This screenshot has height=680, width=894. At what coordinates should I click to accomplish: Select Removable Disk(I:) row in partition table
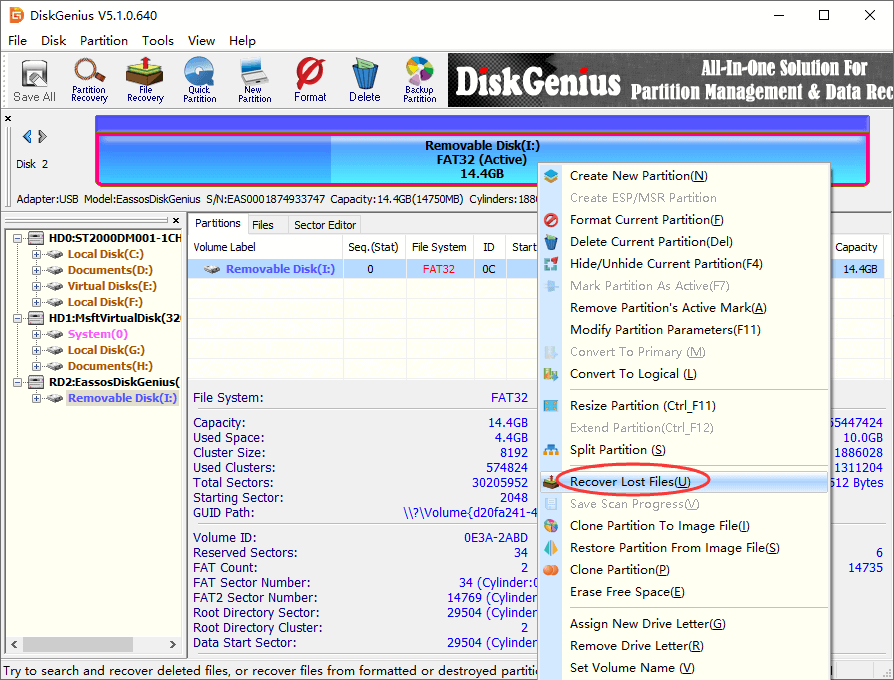[x=280, y=269]
